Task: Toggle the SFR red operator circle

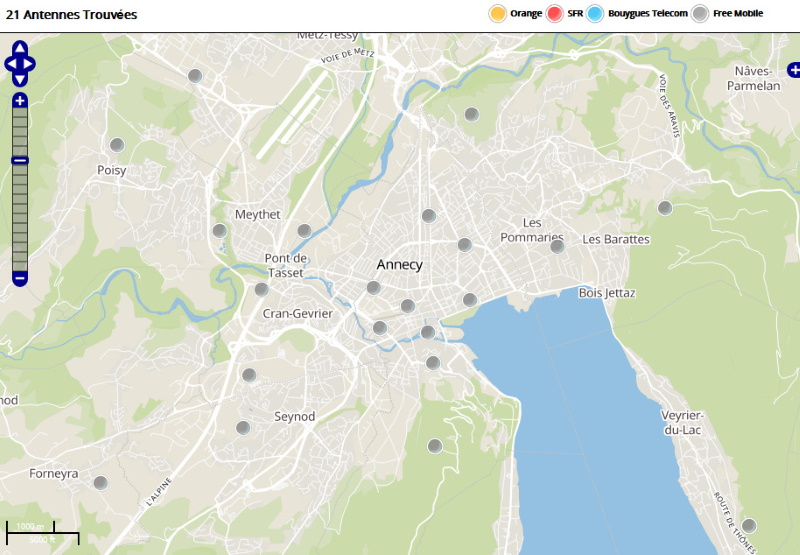Action: [555, 14]
